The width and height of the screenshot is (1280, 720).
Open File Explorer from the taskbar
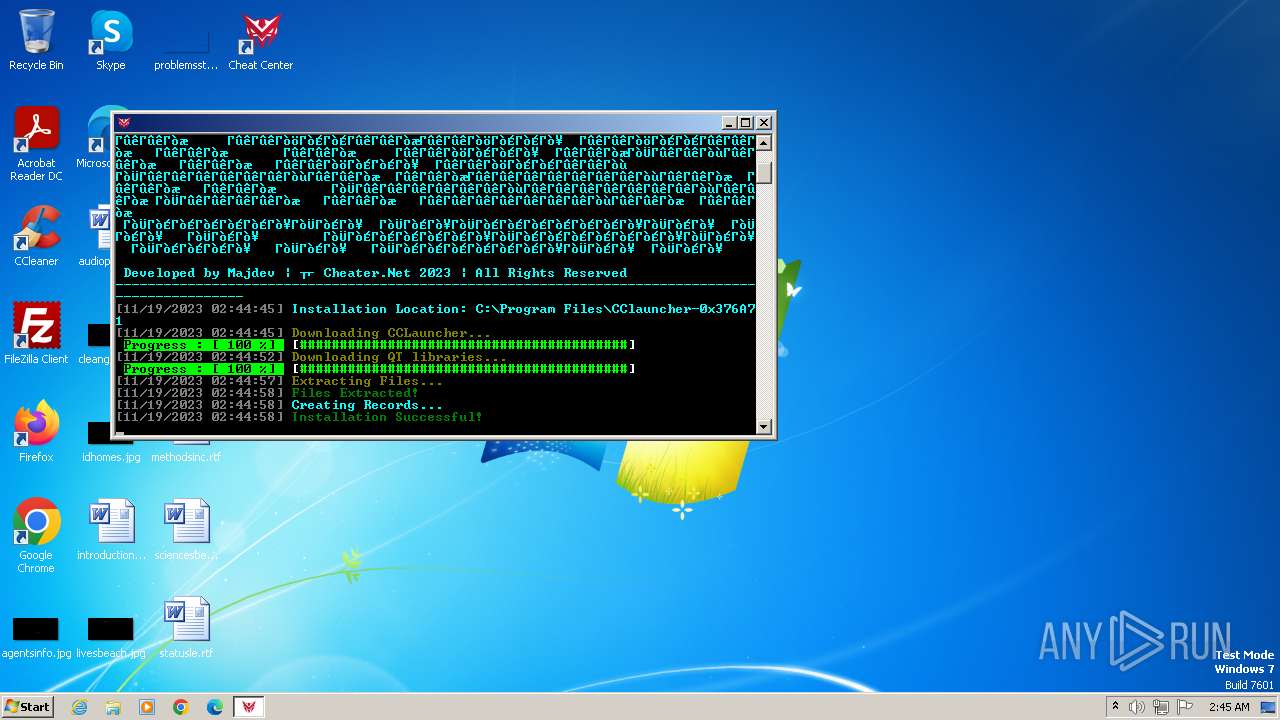113,707
